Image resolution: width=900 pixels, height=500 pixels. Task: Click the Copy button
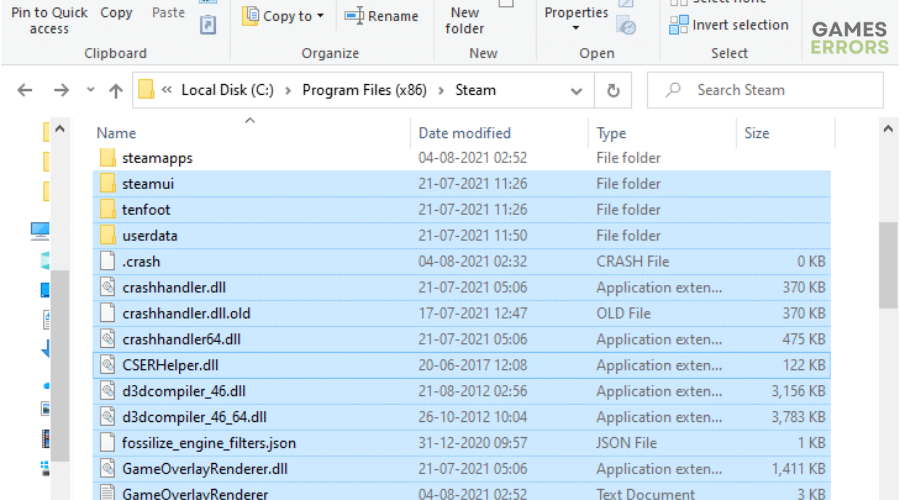coord(116,13)
